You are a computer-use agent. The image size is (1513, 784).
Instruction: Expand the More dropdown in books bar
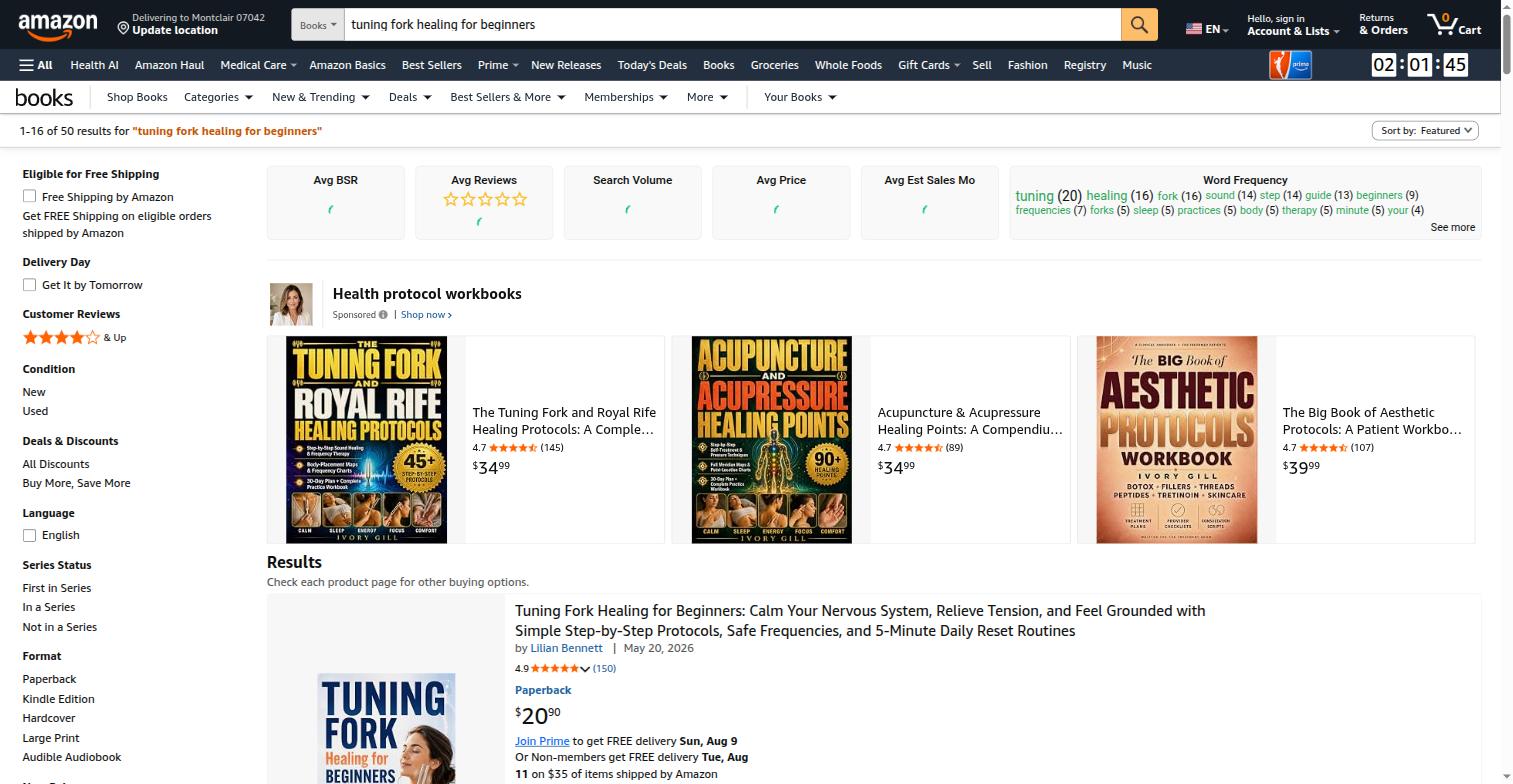(x=707, y=97)
